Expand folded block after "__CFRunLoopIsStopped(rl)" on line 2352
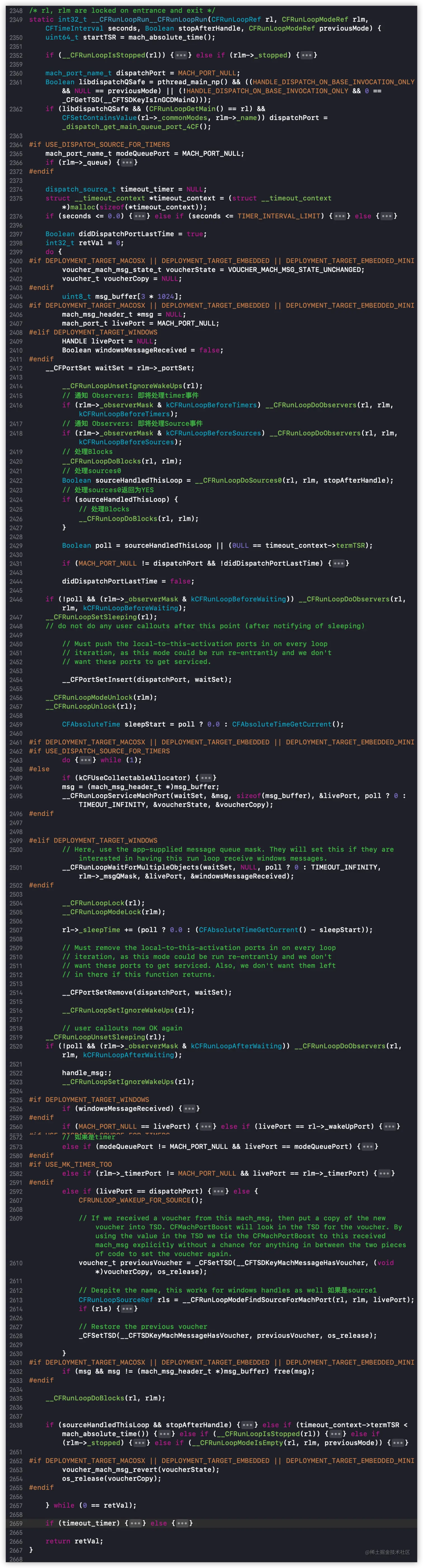The width and height of the screenshot is (423, 1568). tap(181, 55)
